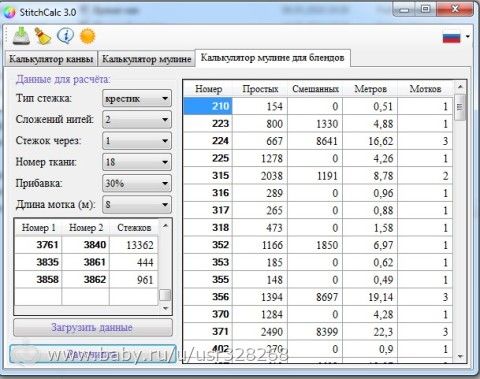Select cell 3761 in blends table

click(39, 245)
